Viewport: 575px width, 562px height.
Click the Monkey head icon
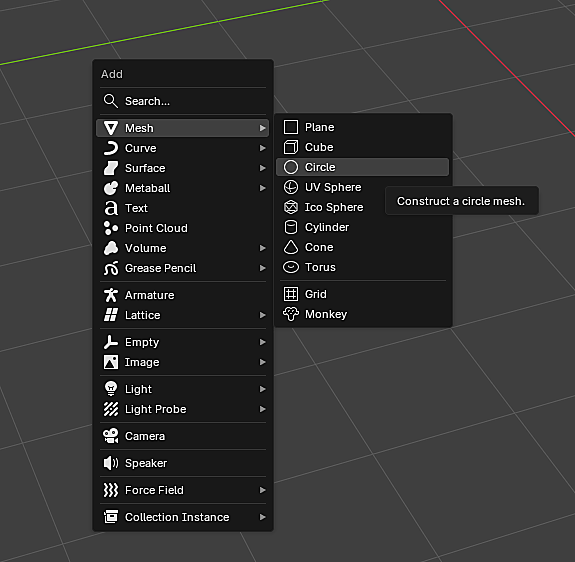[x=291, y=314]
